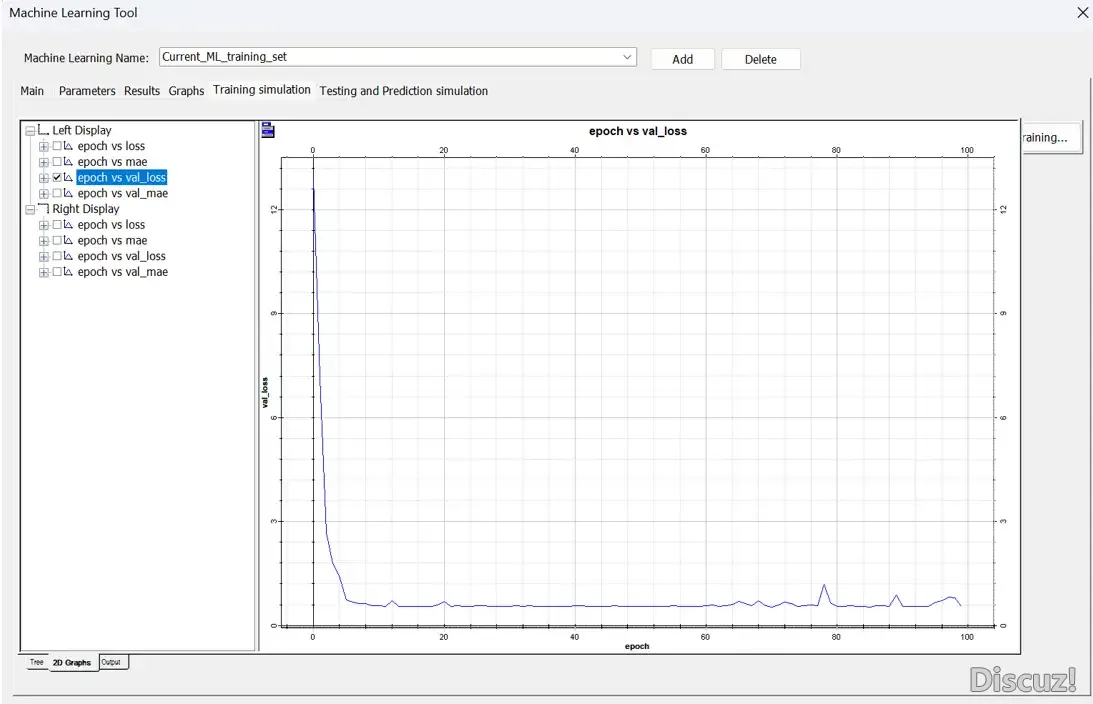Screen dimensions: 1093x704
Task: Click the Right Display axis icon
Action: point(43,208)
